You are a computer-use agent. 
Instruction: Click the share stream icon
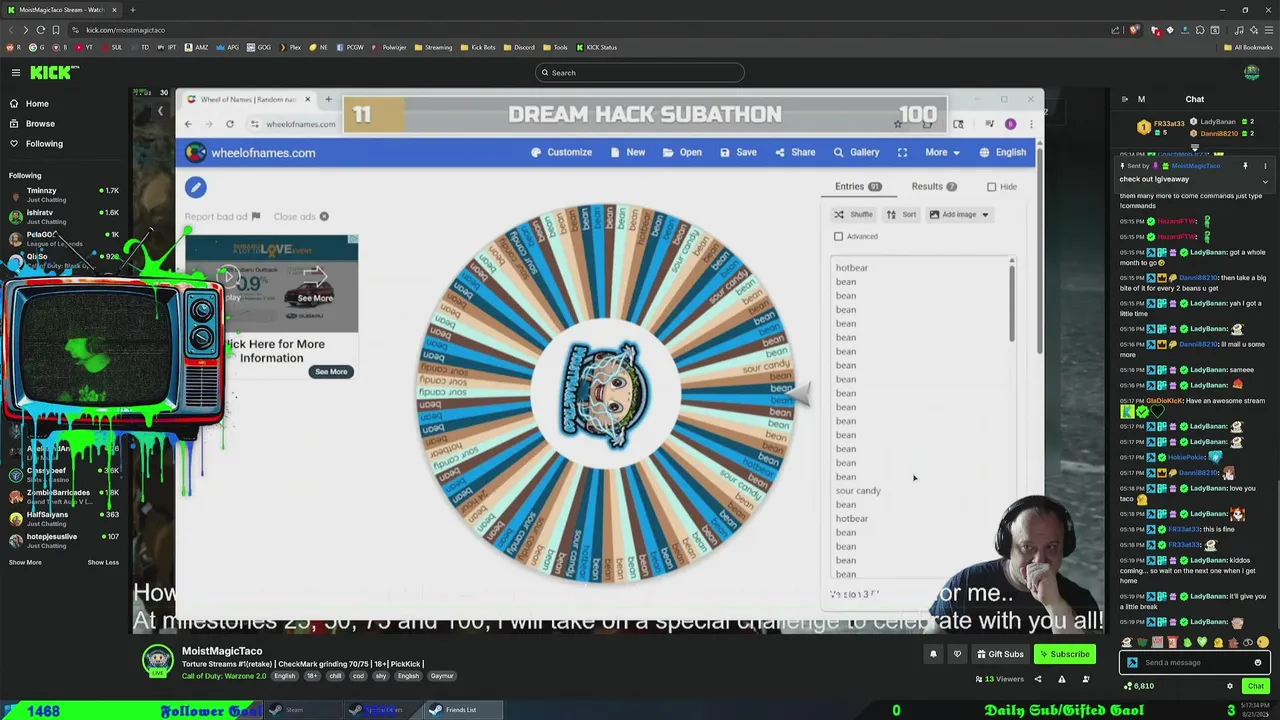coord(1038,679)
